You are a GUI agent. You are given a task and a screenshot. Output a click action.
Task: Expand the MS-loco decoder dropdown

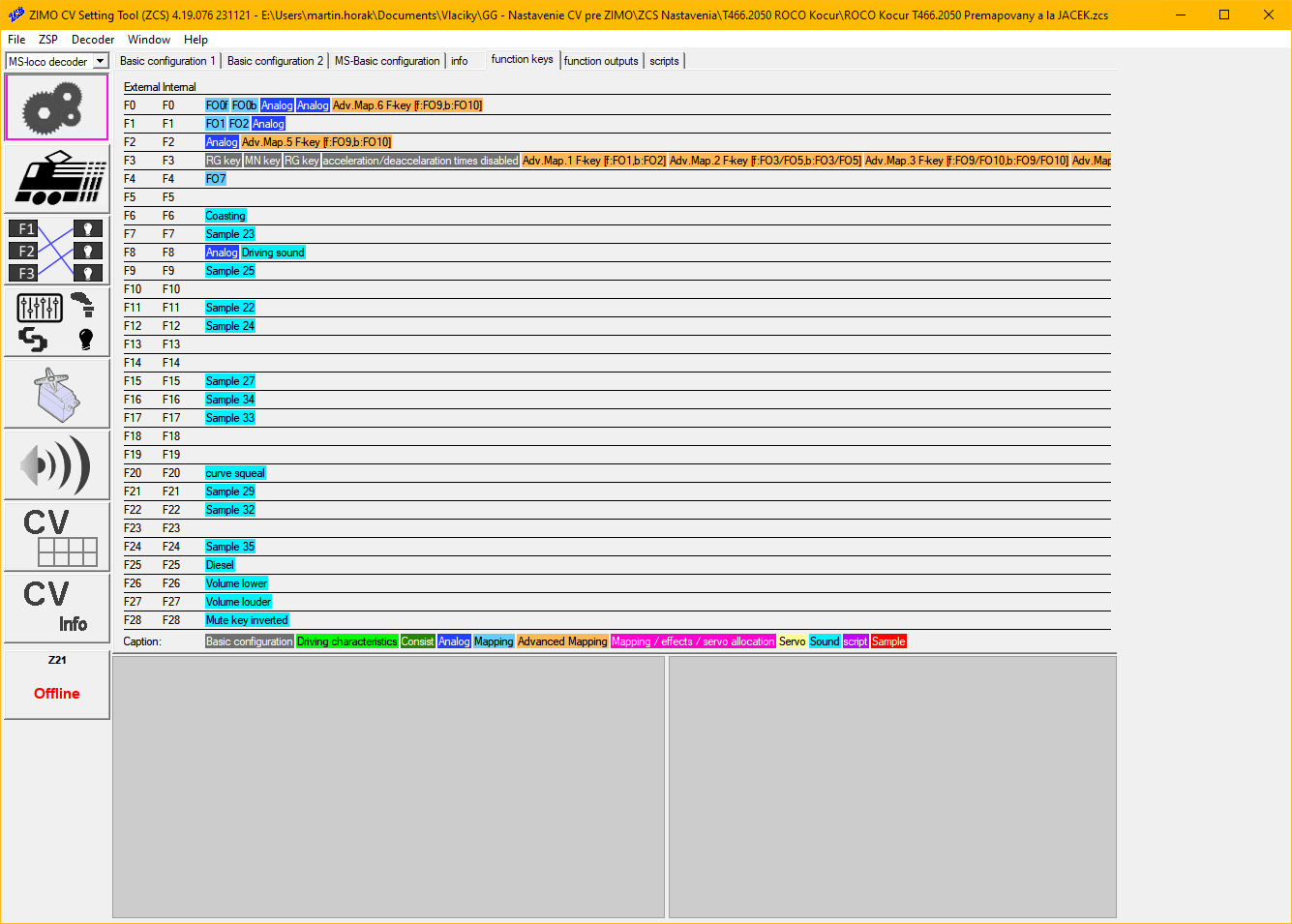[100, 62]
